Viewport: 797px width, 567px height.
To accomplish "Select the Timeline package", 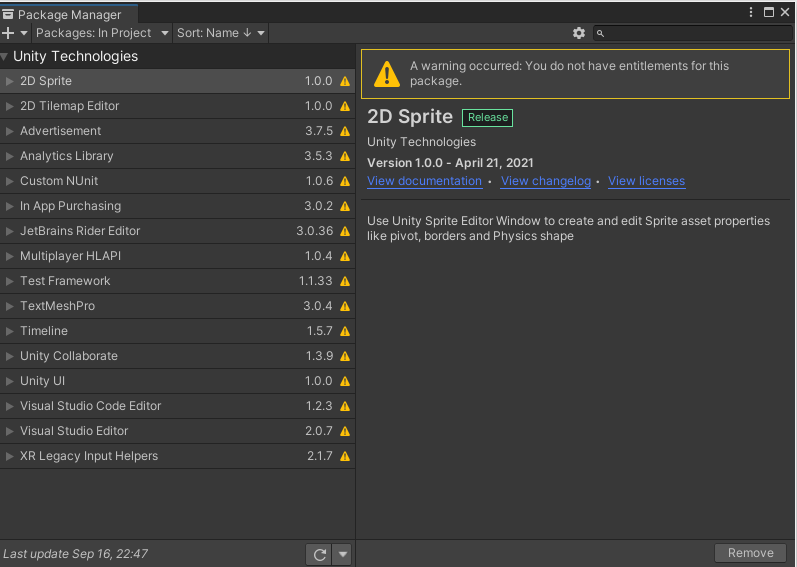I will click(177, 331).
